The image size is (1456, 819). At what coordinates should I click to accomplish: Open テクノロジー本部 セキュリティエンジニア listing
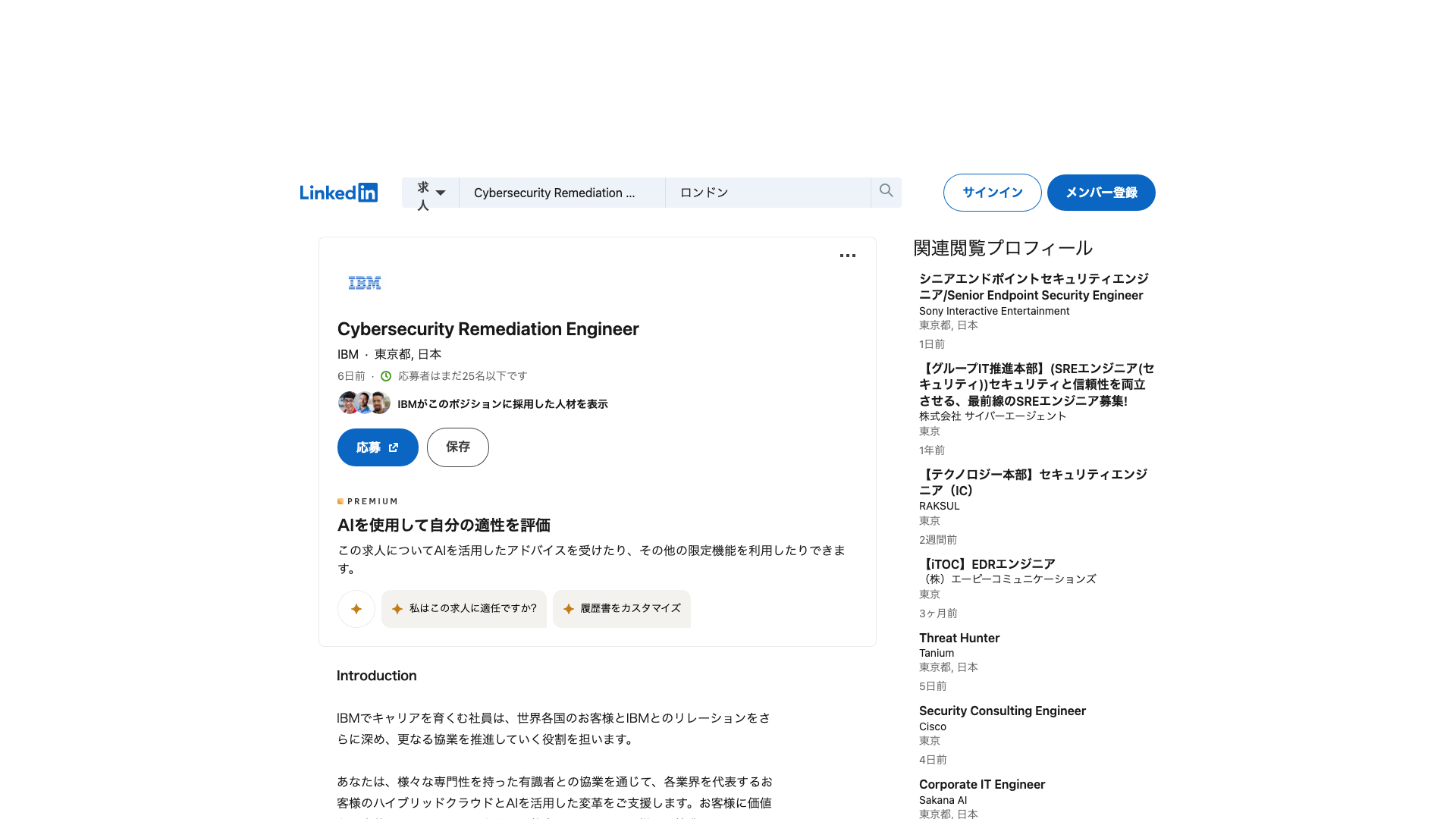1034,482
